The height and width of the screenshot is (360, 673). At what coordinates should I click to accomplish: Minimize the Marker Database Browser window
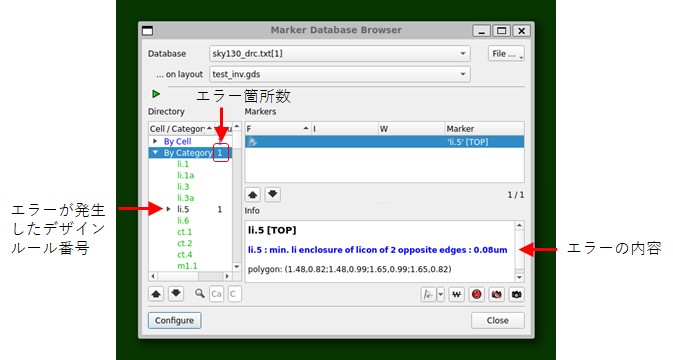[482, 31]
